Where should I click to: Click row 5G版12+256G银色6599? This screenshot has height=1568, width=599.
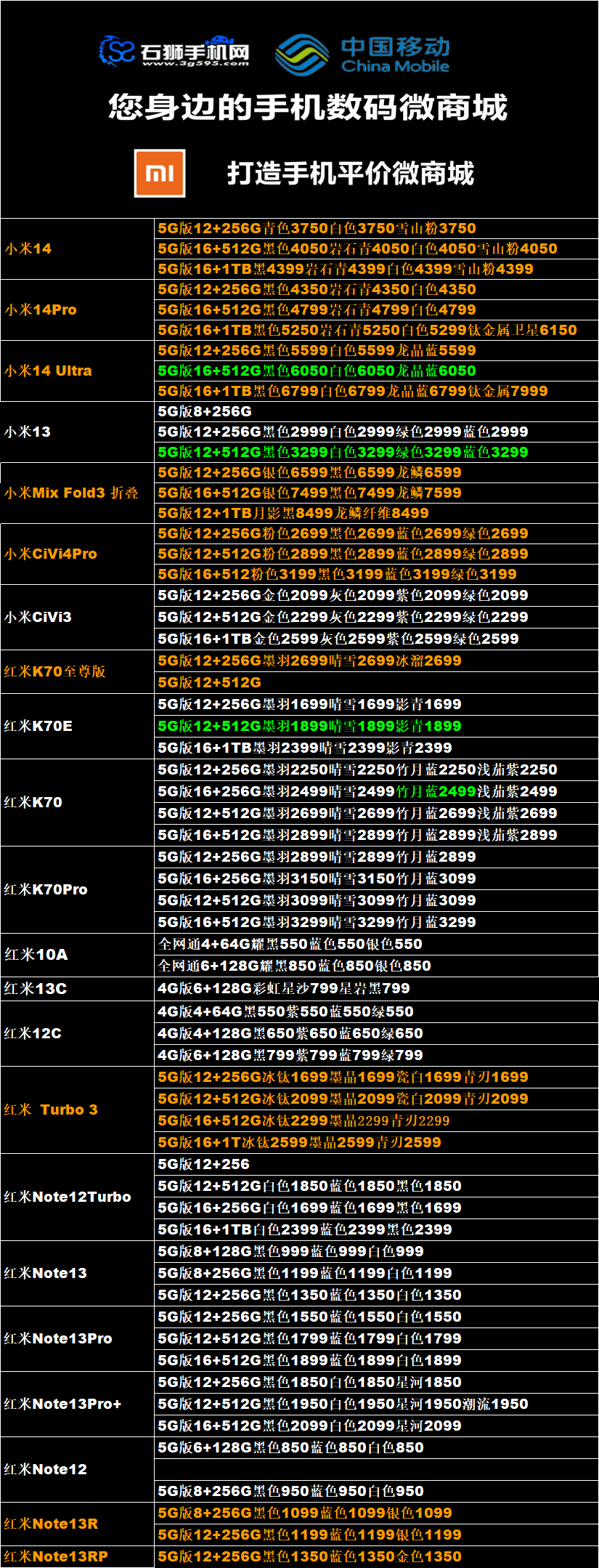[x=376, y=472]
